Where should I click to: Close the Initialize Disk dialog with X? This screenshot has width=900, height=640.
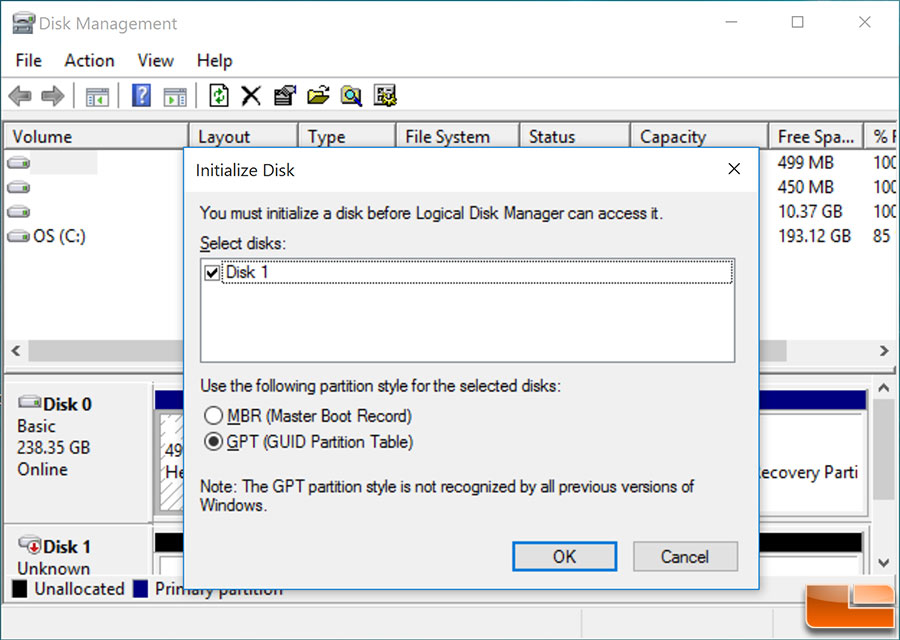click(734, 169)
